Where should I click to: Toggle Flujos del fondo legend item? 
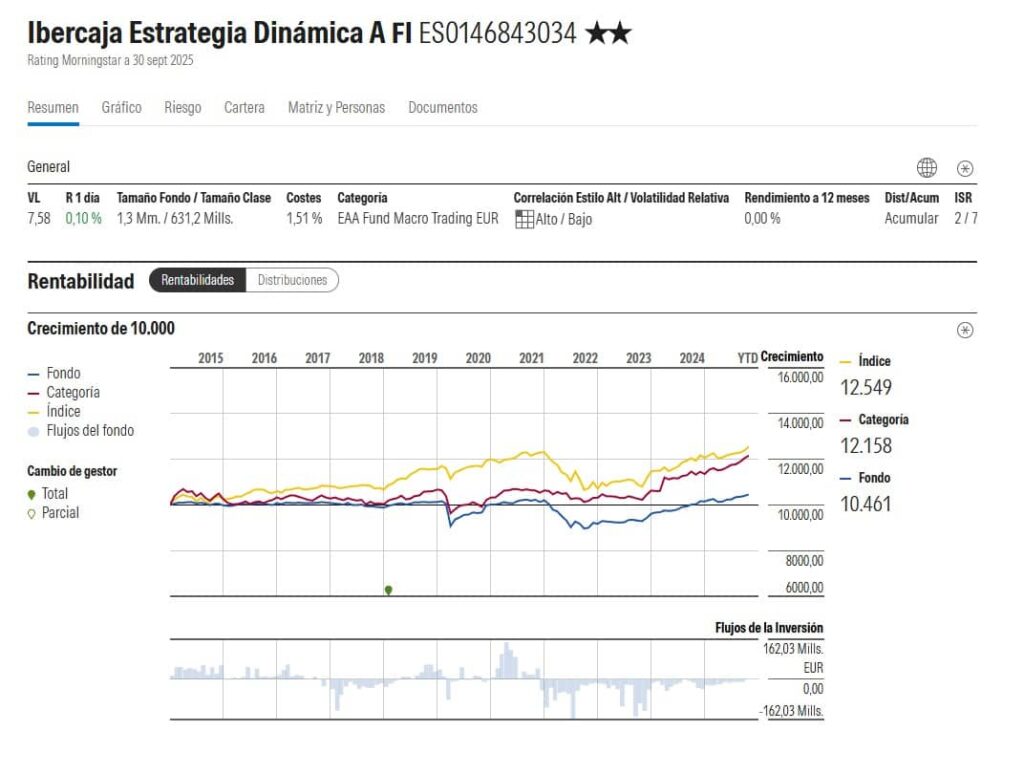[81, 430]
